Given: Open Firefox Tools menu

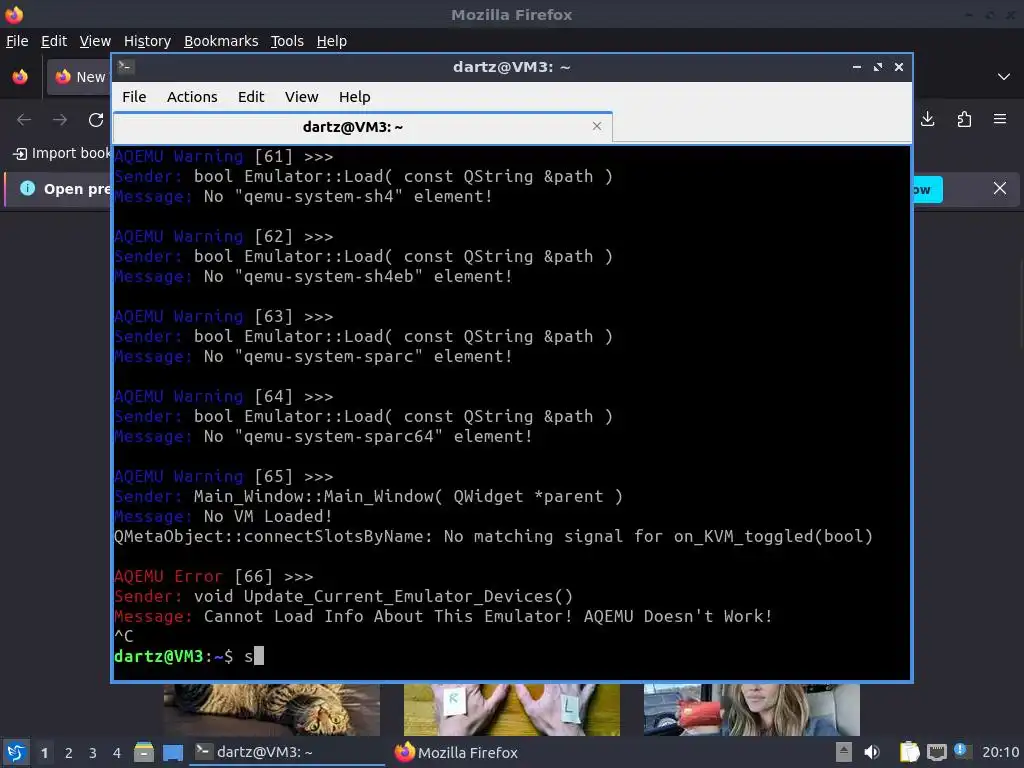Looking at the screenshot, I should tap(287, 41).
